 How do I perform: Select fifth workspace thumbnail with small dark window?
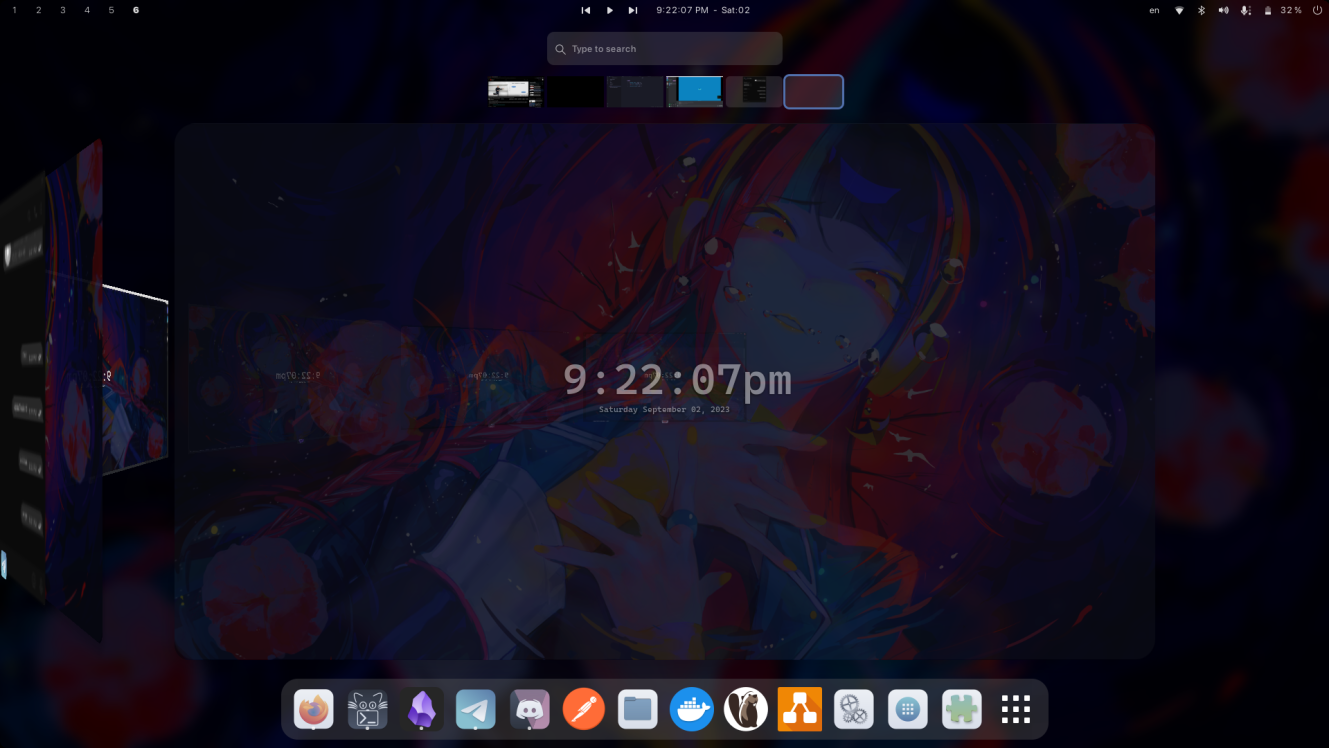(754, 92)
